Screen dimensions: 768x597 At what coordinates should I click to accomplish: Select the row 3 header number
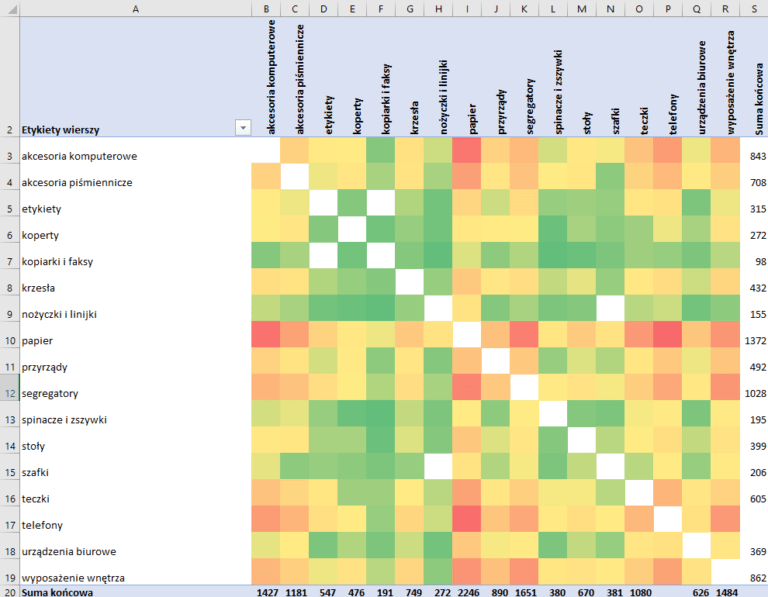coord(9,156)
